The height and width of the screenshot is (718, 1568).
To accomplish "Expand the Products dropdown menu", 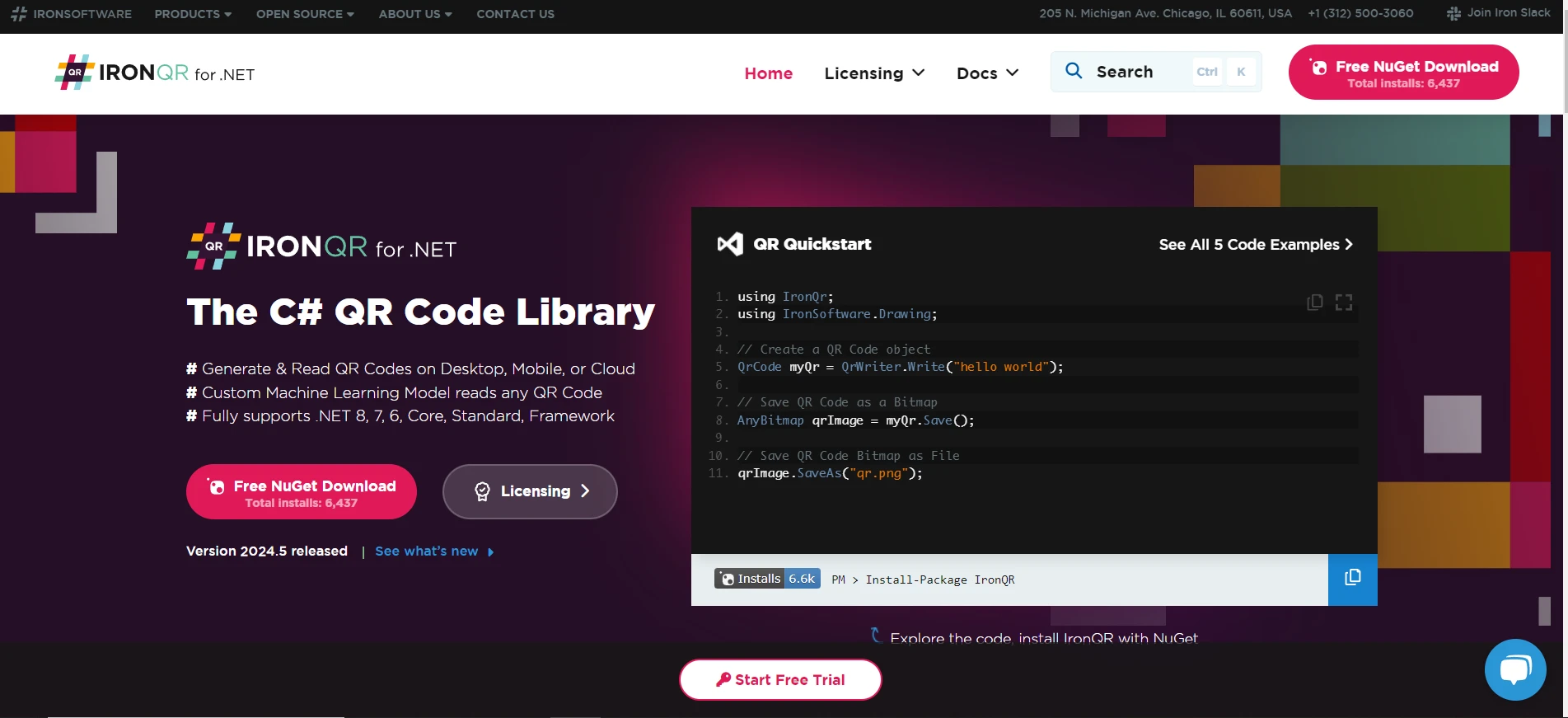I will point(193,14).
